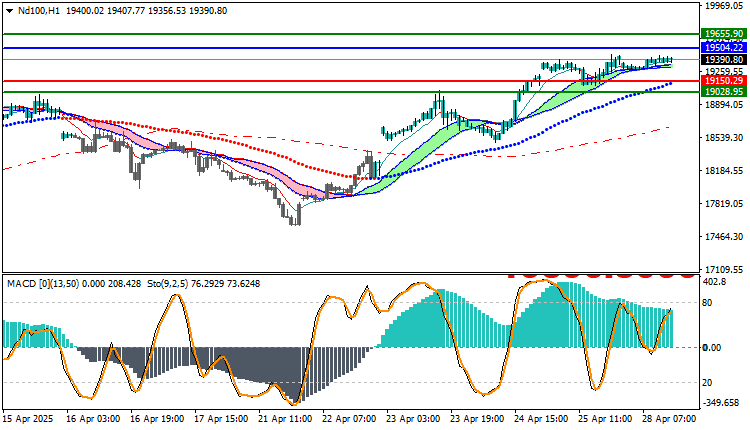750x430 pixels.
Task: Click the 18894.05 price axis value
Action: [724, 104]
